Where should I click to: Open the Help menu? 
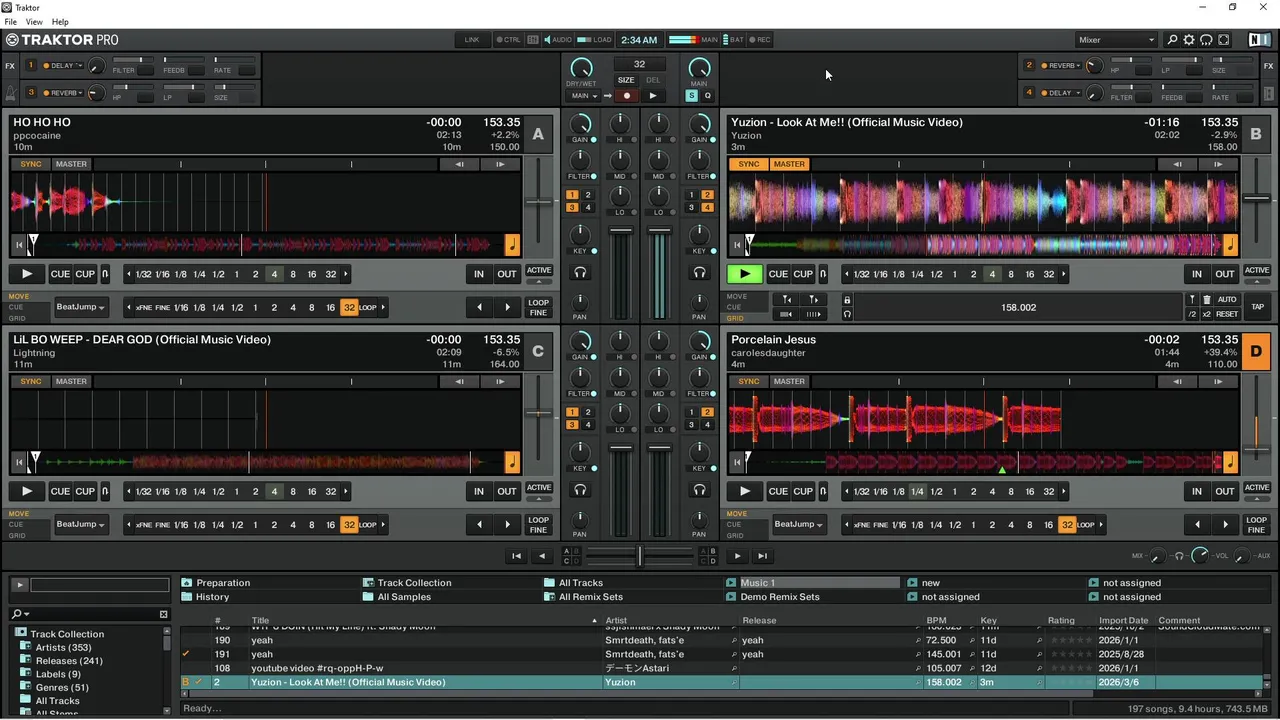(60, 22)
